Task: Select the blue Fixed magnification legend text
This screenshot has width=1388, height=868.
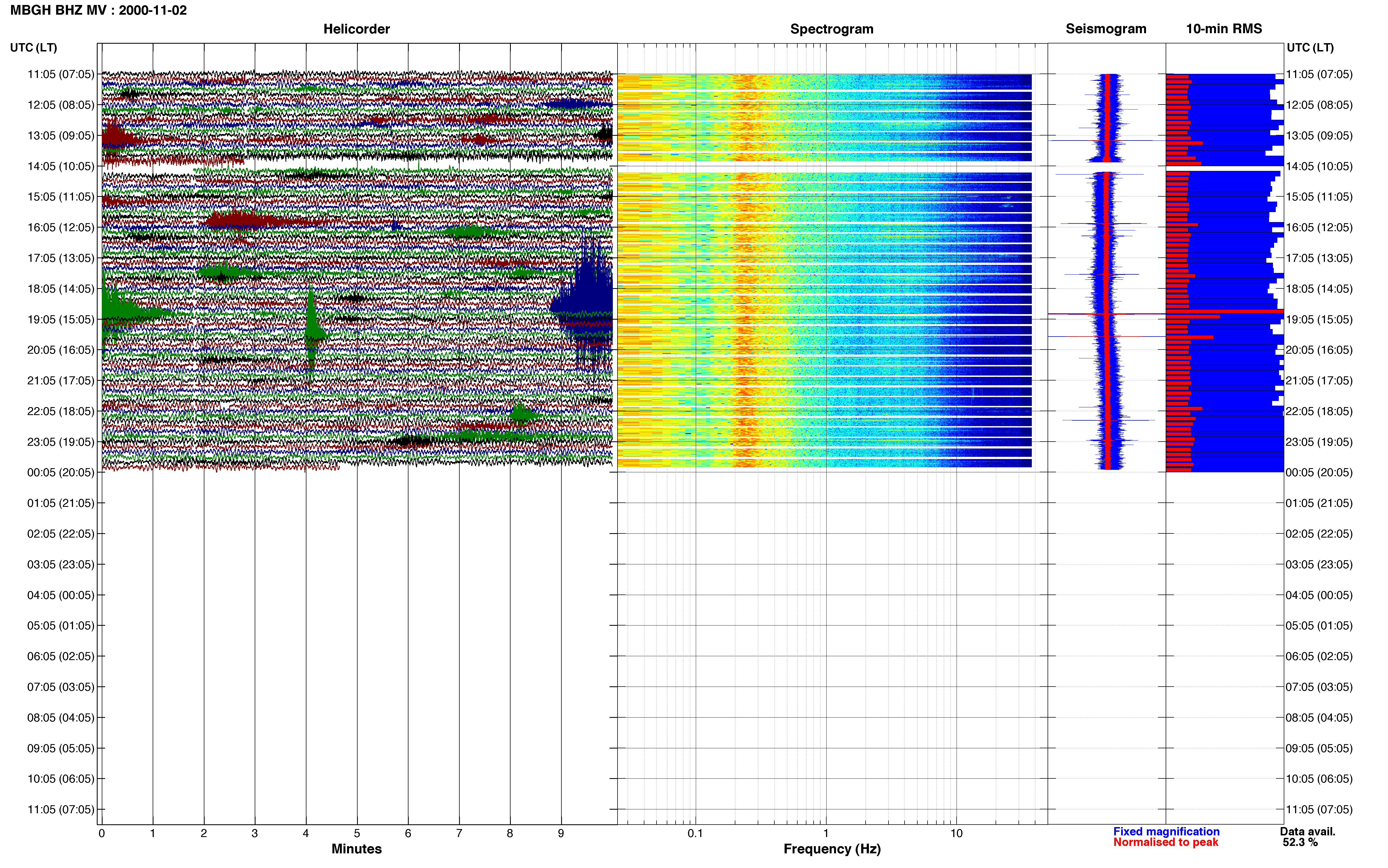Action: (x=1166, y=831)
